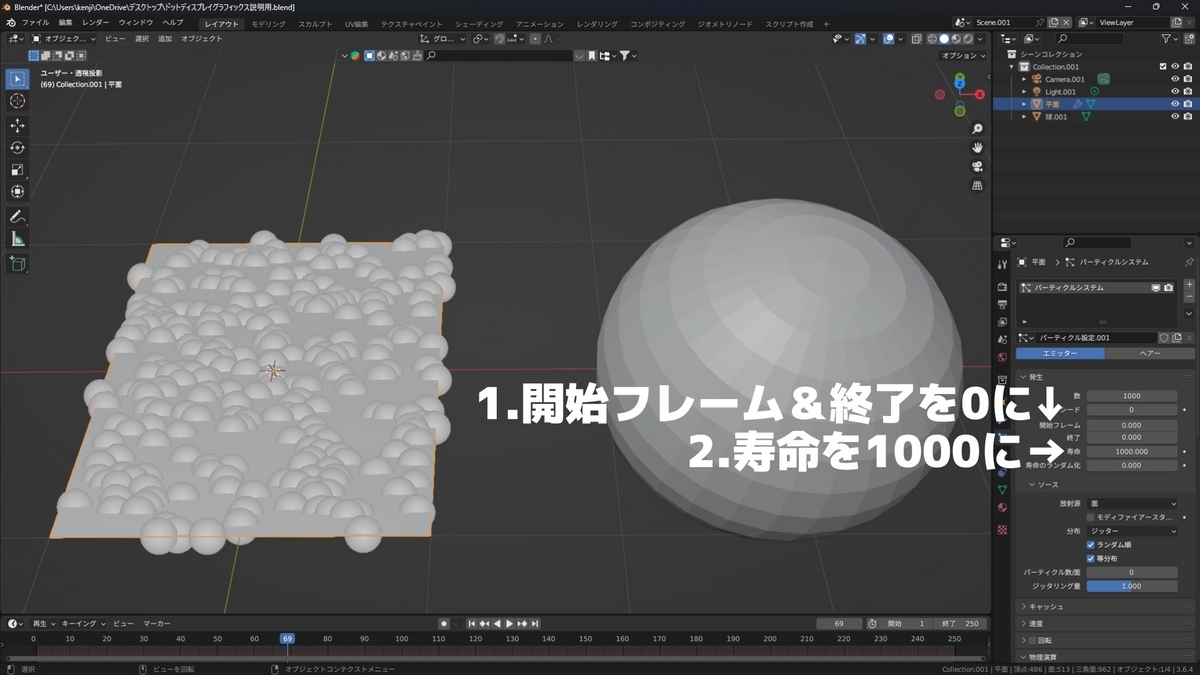Image resolution: width=1200 pixels, height=675 pixels.
Task: Select the Measure tool
Action: pos(17,239)
